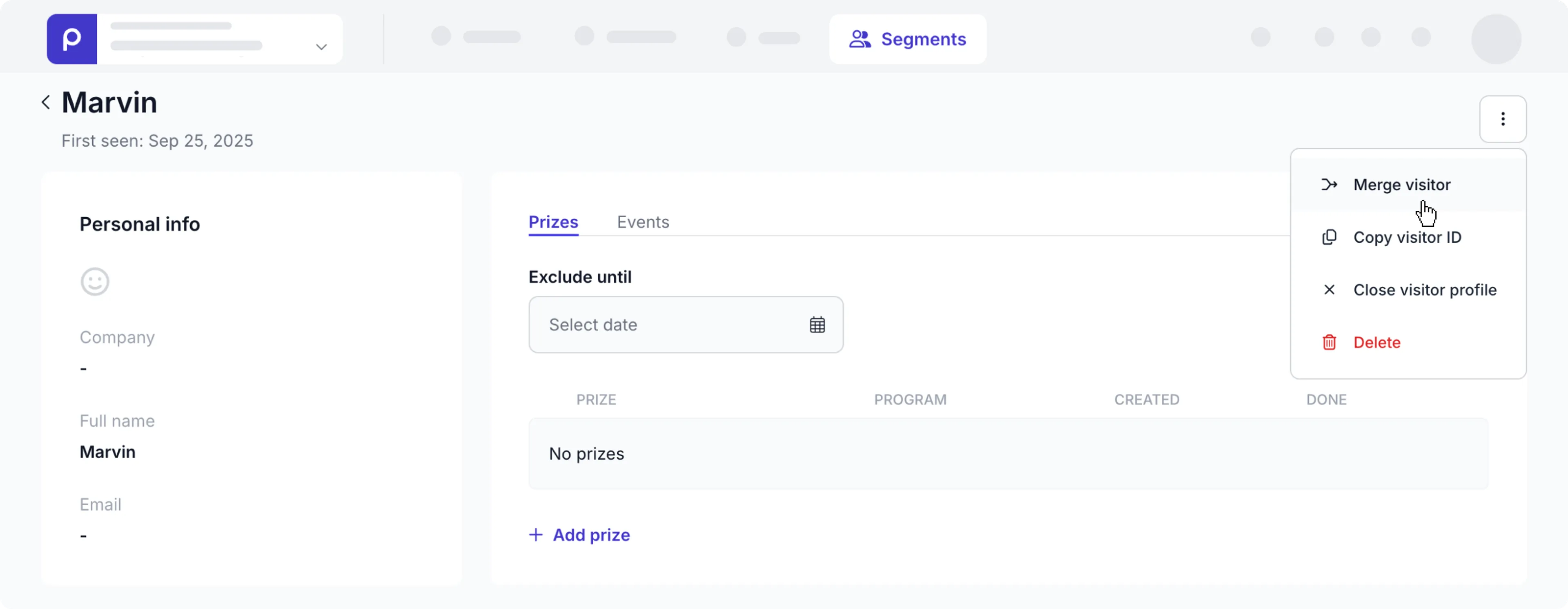
Task: Click the merge arrows icon beside Merge visitor
Action: 1330,185
